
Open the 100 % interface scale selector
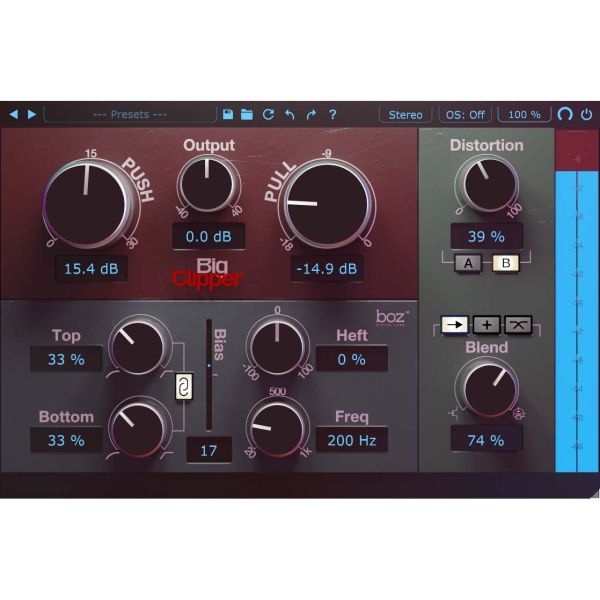click(x=524, y=114)
